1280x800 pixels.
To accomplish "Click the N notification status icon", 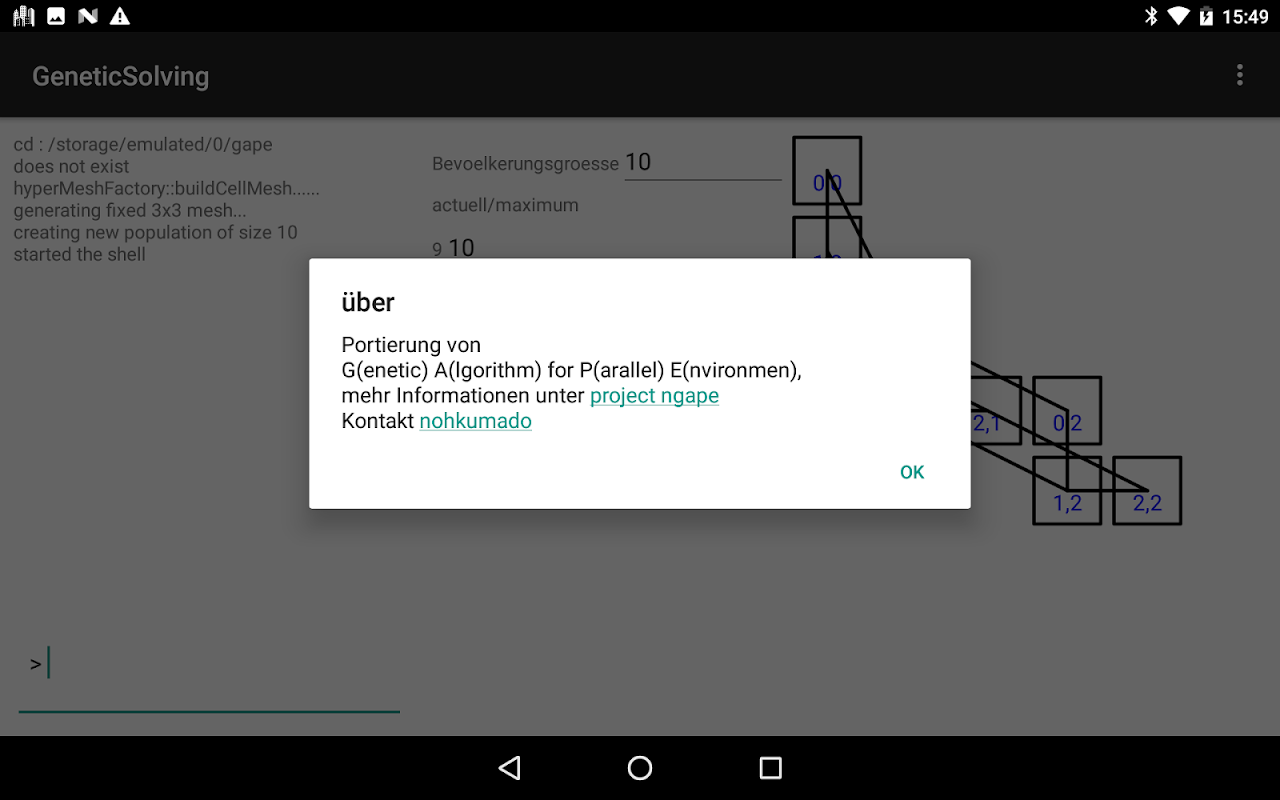I will (88, 16).
